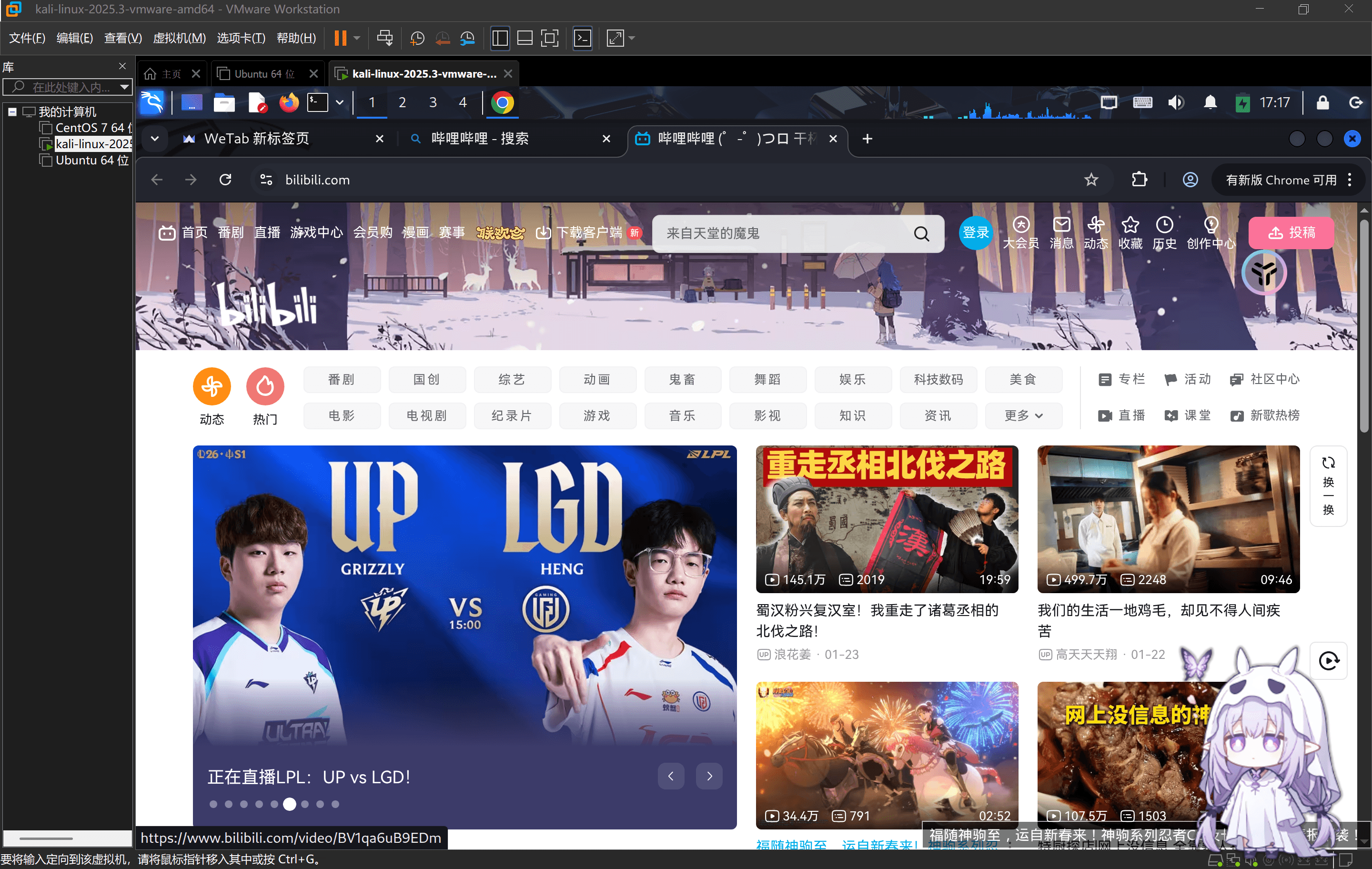Screen dimensions: 1372x869
Task: Expand the 更多 category dropdown
Action: (x=1023, y=415)
